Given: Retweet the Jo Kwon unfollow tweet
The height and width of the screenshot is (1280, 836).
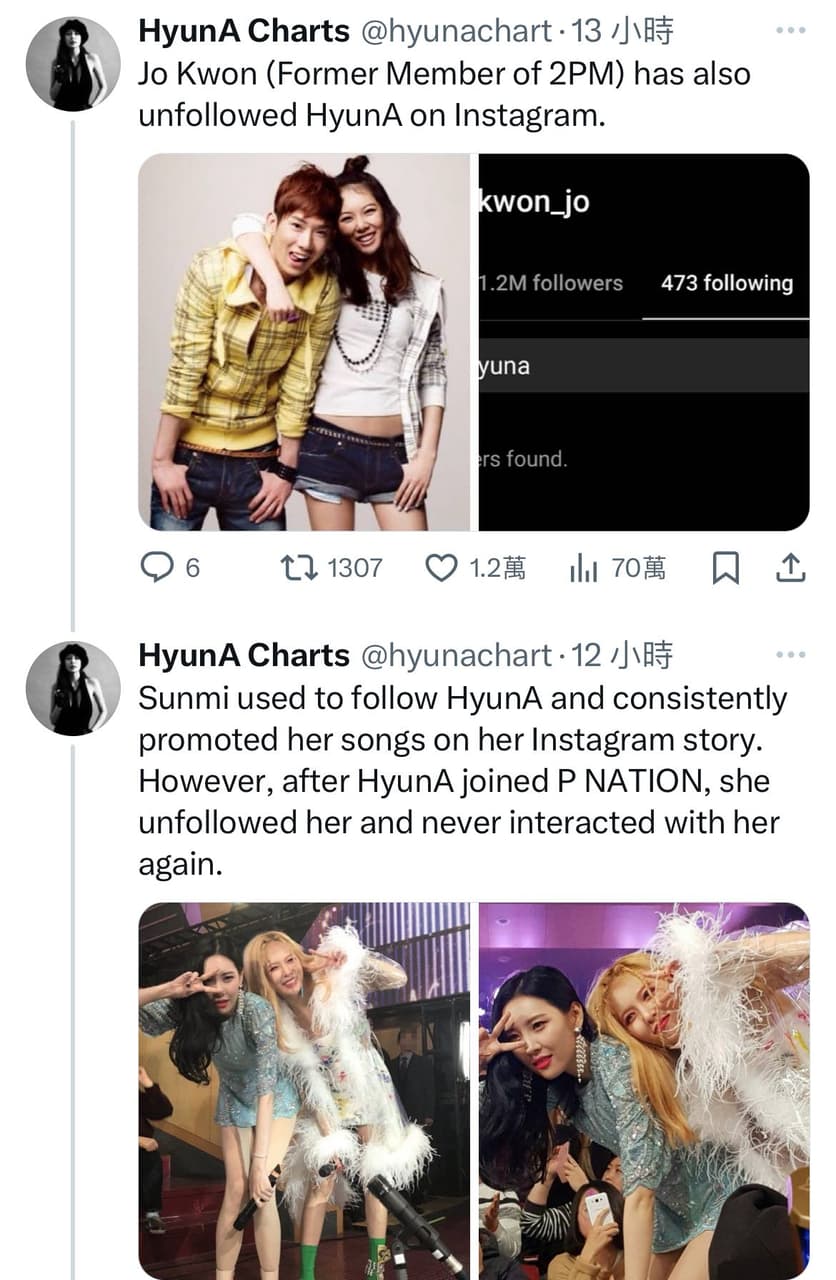Looking at the screenshot, I should pos(298,568).
